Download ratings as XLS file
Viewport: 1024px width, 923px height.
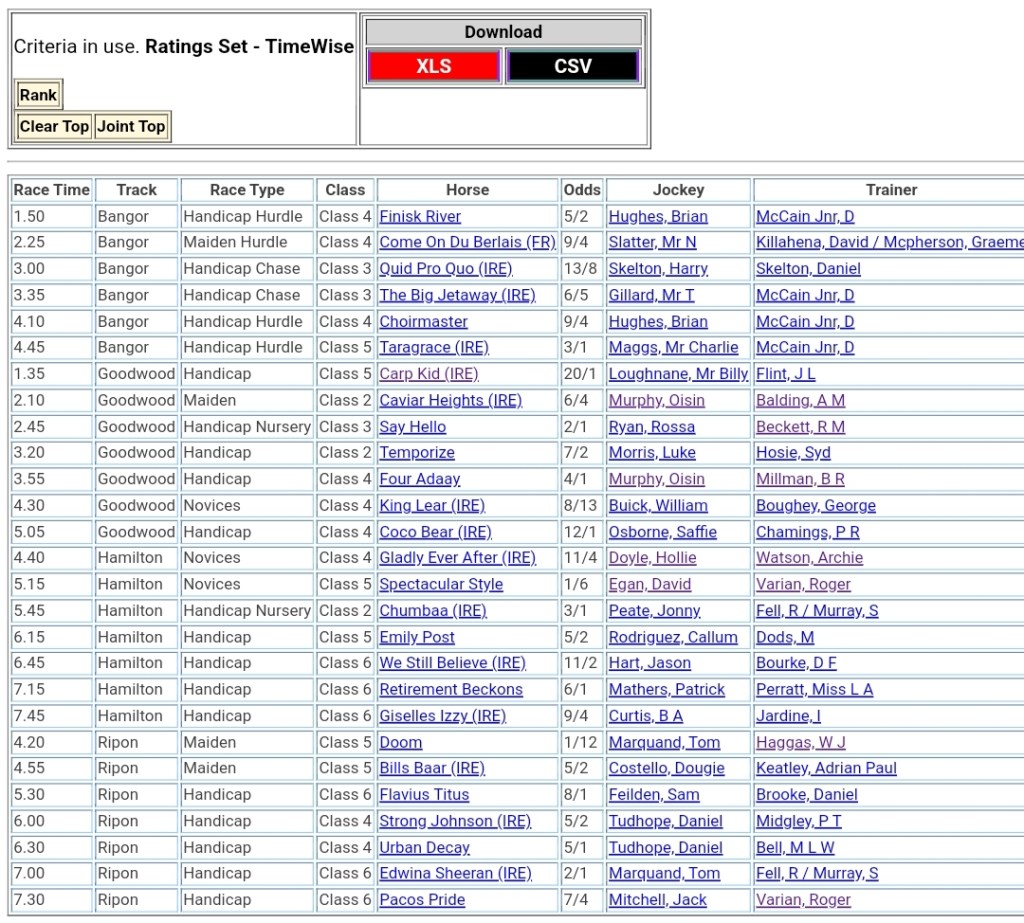click(x=433, y=67)
